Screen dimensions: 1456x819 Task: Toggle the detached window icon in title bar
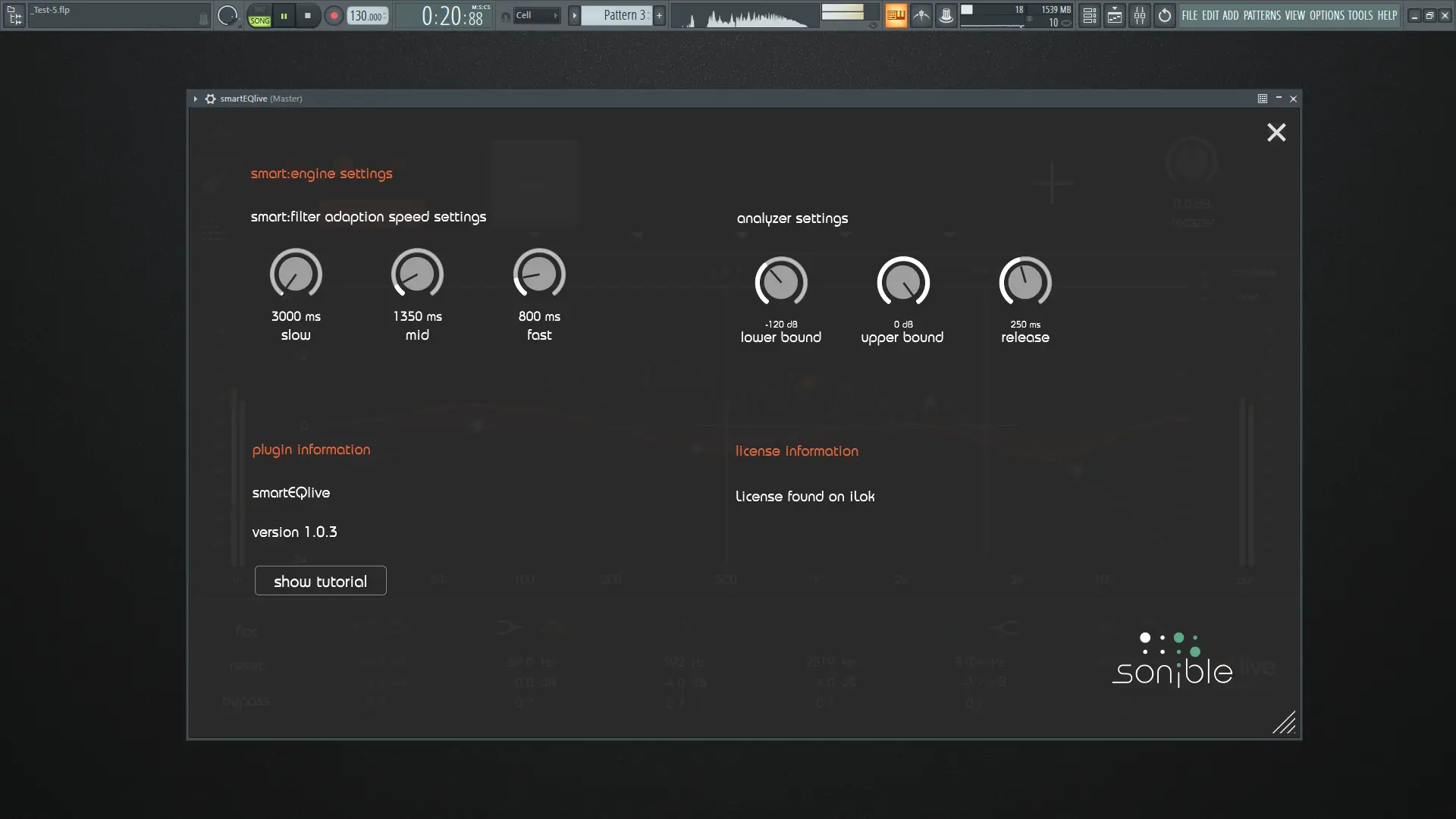tap(1263, 99)
